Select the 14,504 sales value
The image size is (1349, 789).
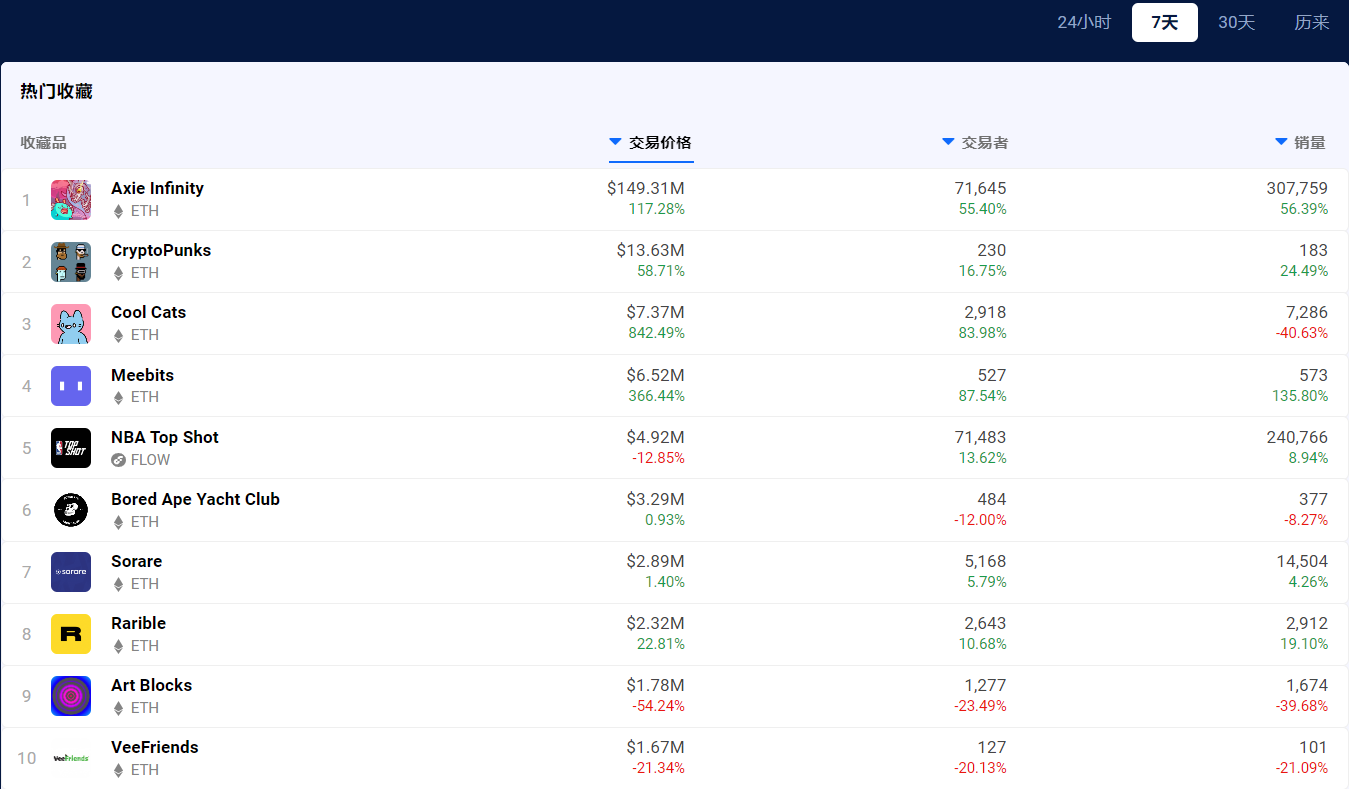1302,561
